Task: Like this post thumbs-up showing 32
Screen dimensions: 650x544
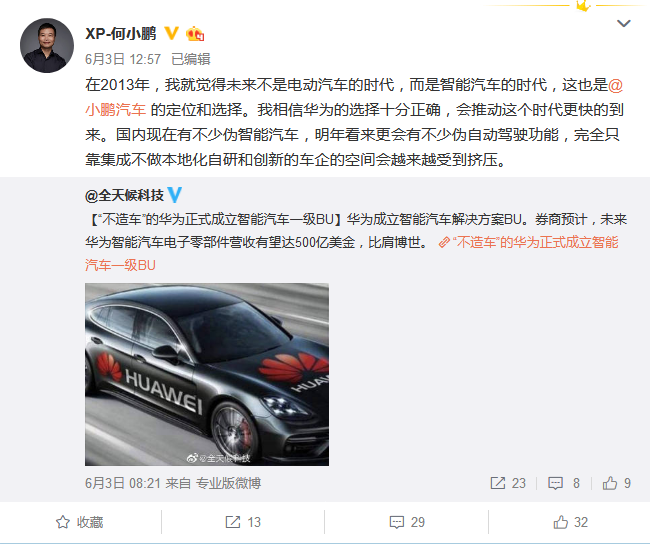Action: pos(570,522)
